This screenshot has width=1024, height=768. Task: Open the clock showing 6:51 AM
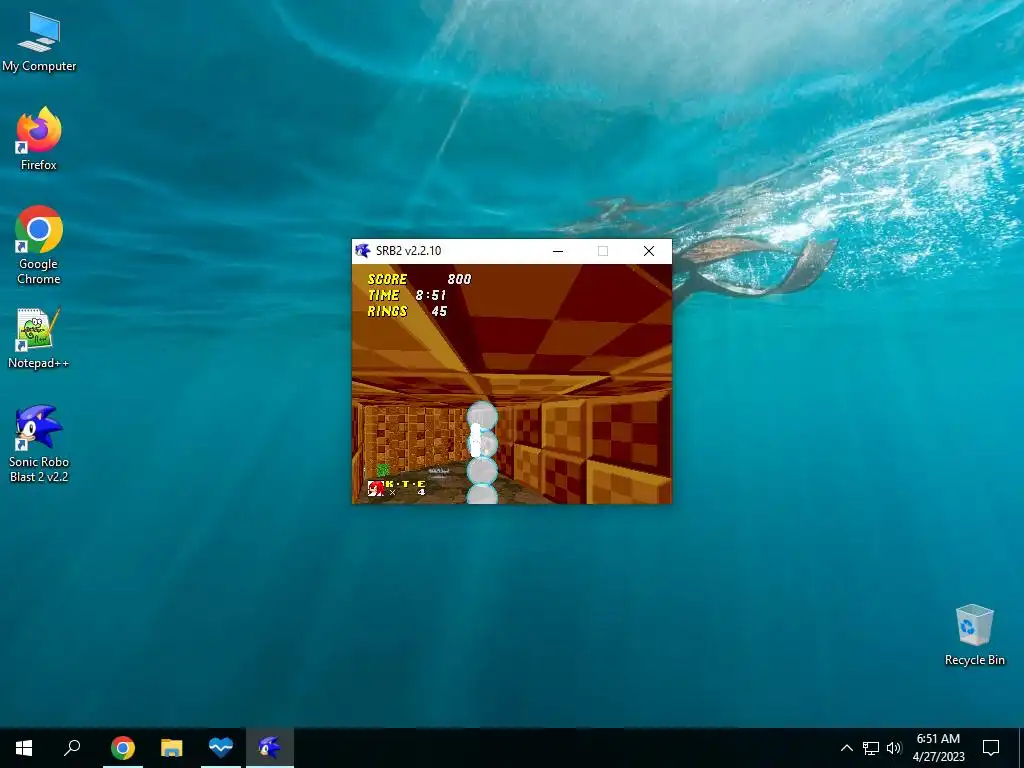[938, 748]
